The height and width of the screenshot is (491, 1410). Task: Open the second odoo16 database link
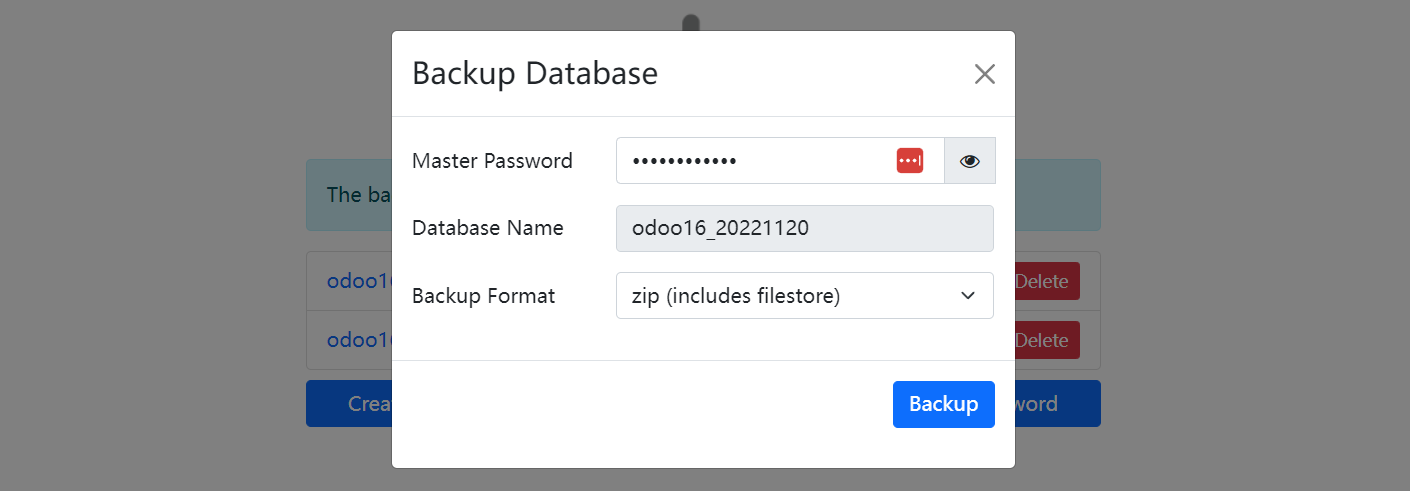pos(357,340)
